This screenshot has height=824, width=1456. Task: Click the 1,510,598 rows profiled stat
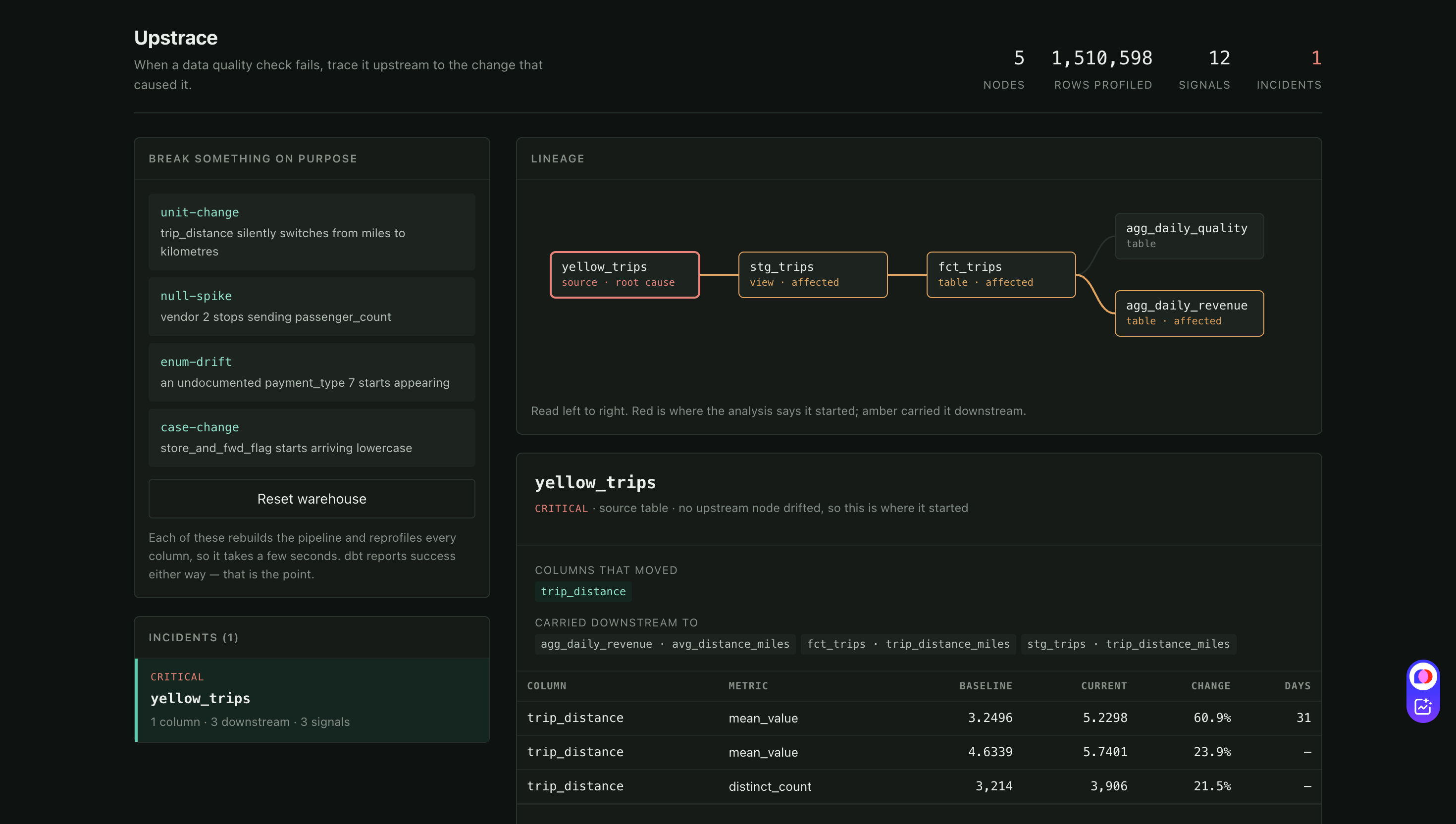coord(1102,70)
